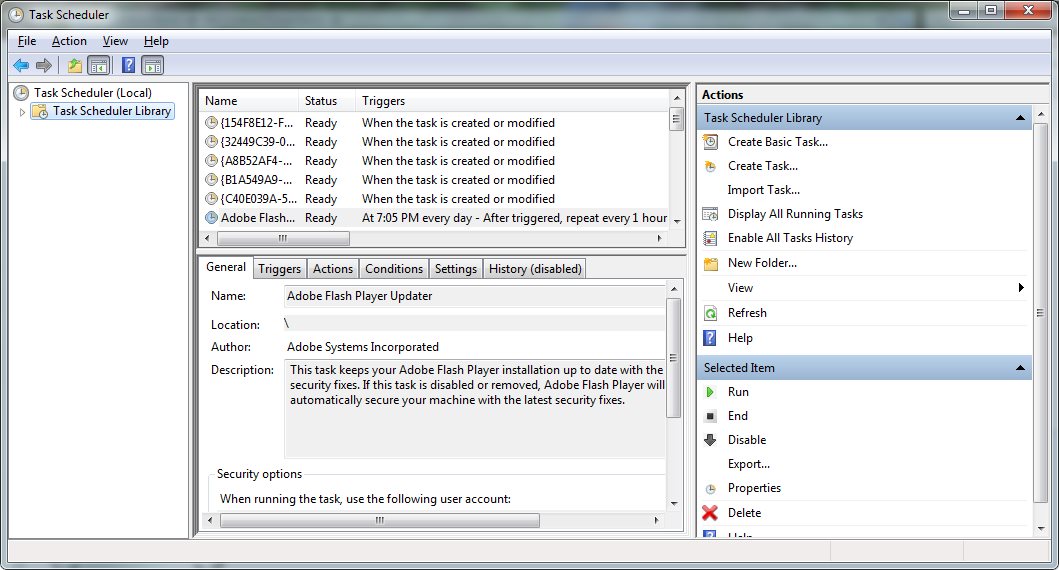The width and height of the screenshot is (1059, 570).
Task: Click the green Refresh icon
Action: pyautogui.click(x=711, y=313)
